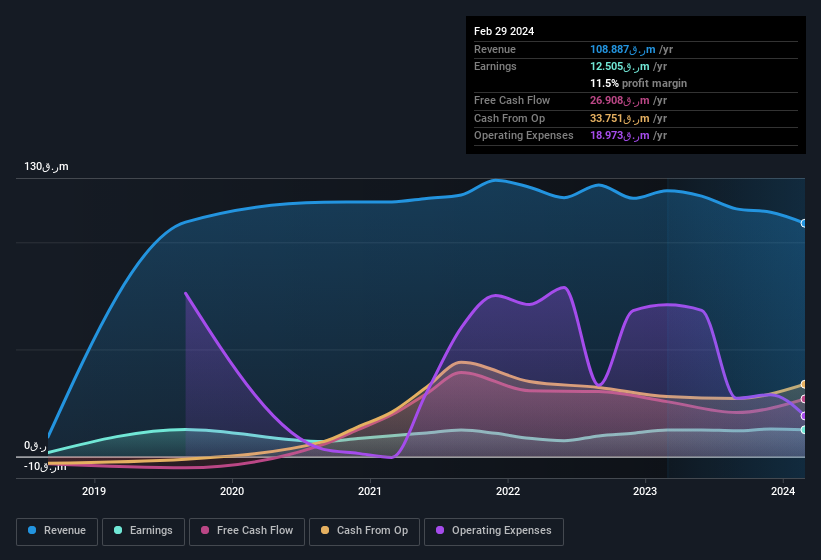Click the 2021 x-axis label
The width and height of the screenshot is (821, 560).
(370, 491)
